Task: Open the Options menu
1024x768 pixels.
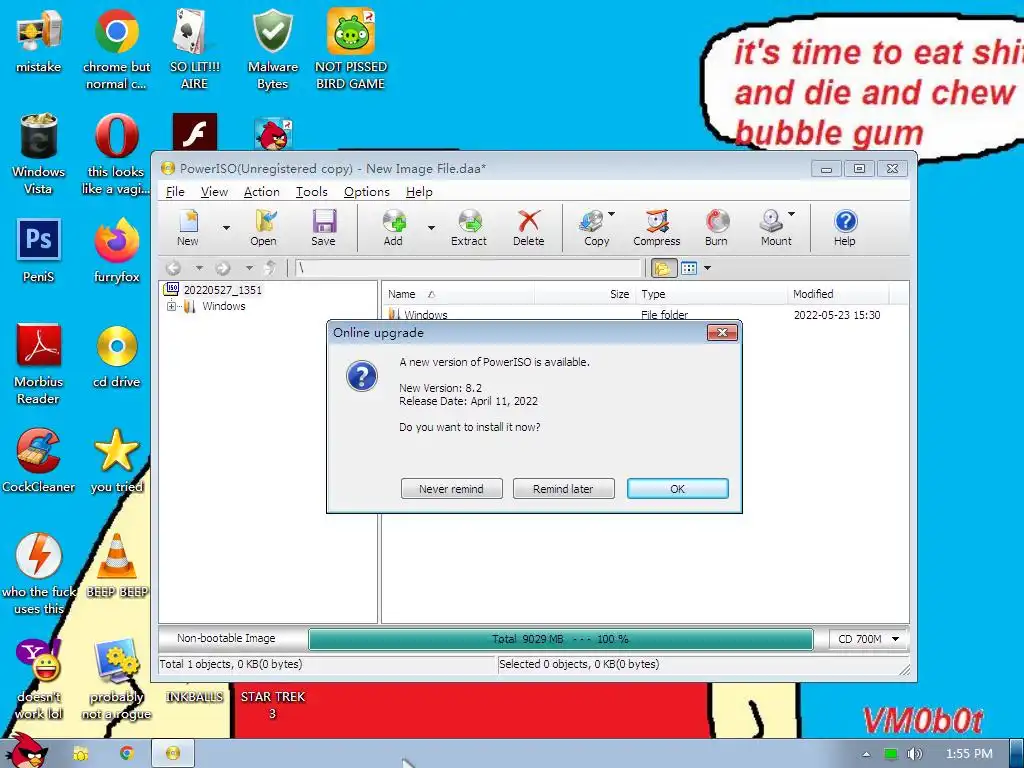Action: pos(366,192)
